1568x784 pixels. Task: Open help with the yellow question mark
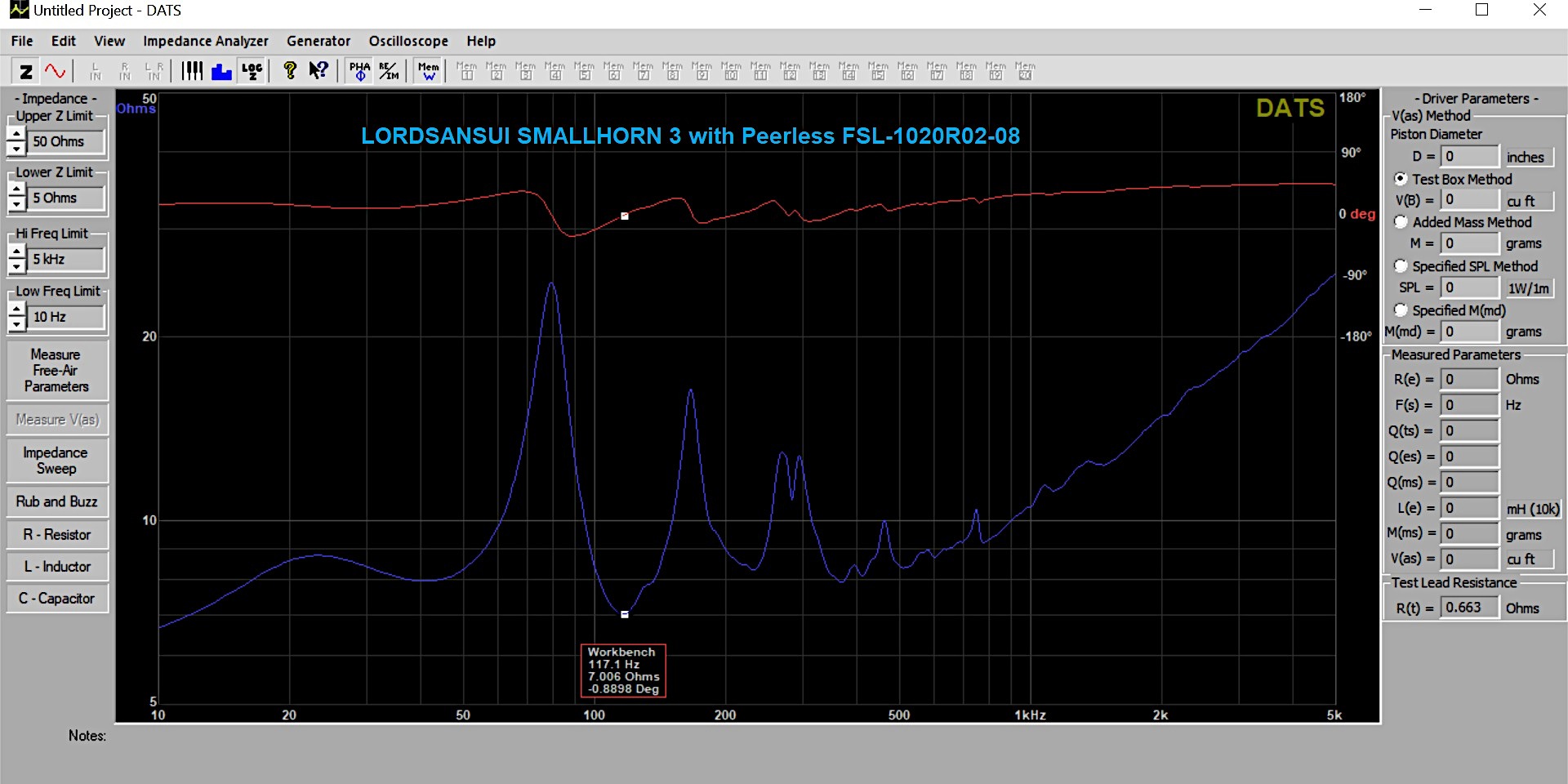point(289,71)
